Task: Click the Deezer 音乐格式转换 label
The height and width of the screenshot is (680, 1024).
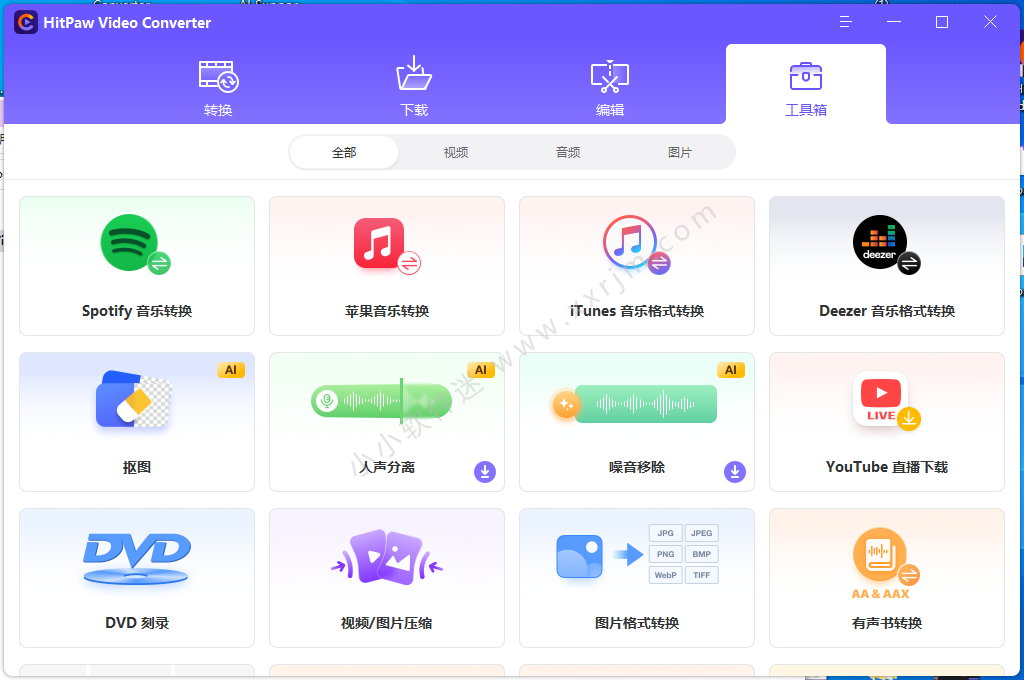Action: coord(887,311)
